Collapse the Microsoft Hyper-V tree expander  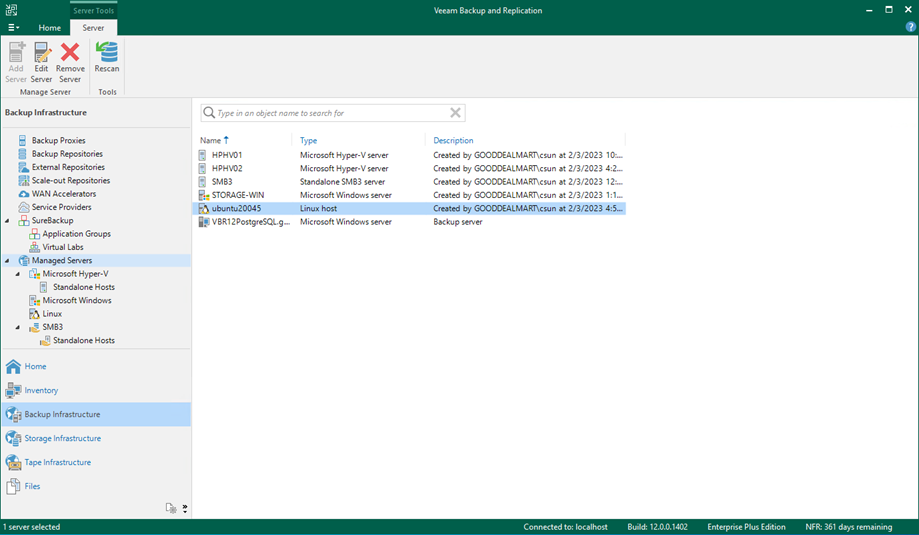click(18, 274)
